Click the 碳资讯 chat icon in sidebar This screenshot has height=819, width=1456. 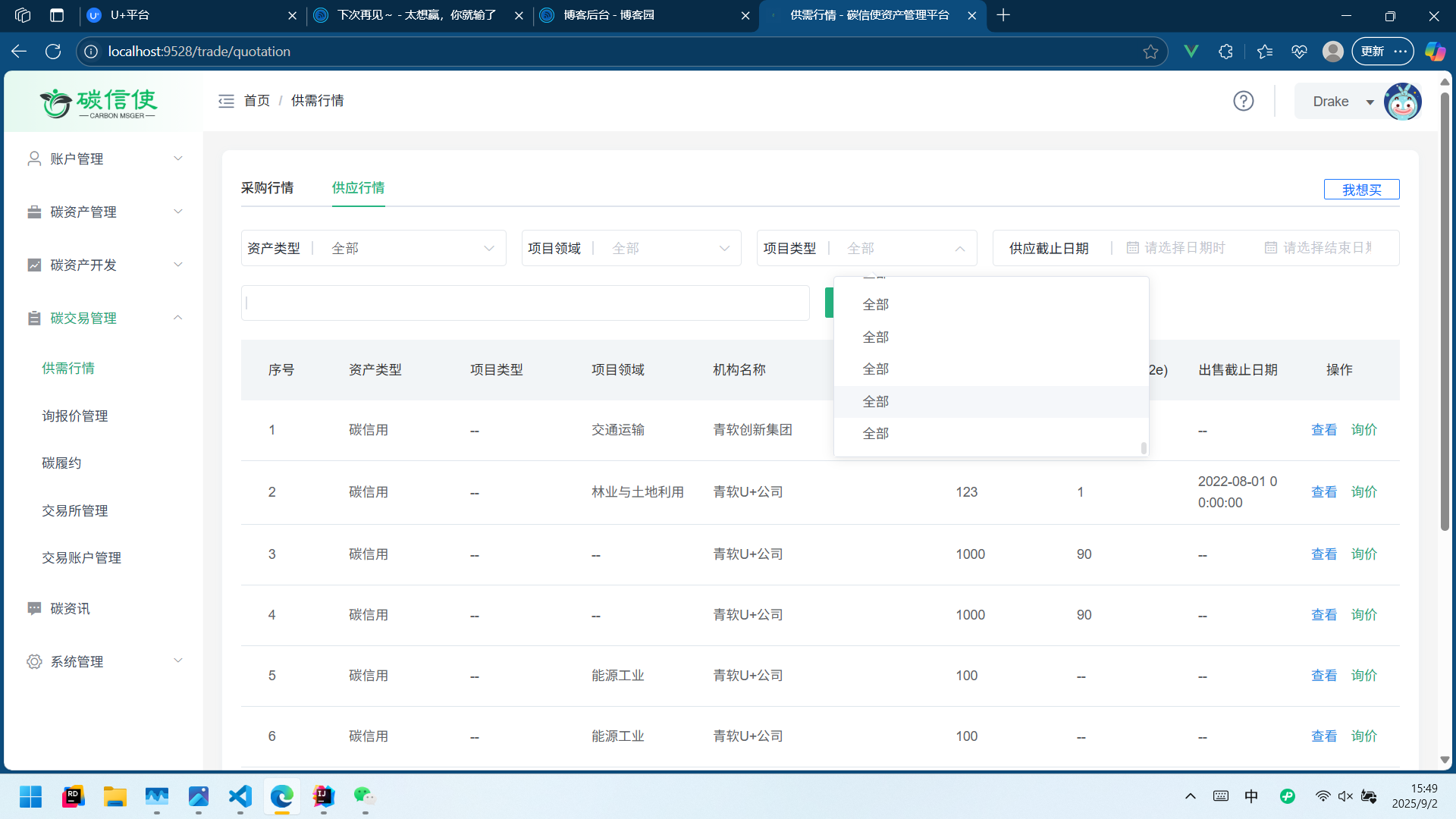pyautogui.click(x=34, y=608)
